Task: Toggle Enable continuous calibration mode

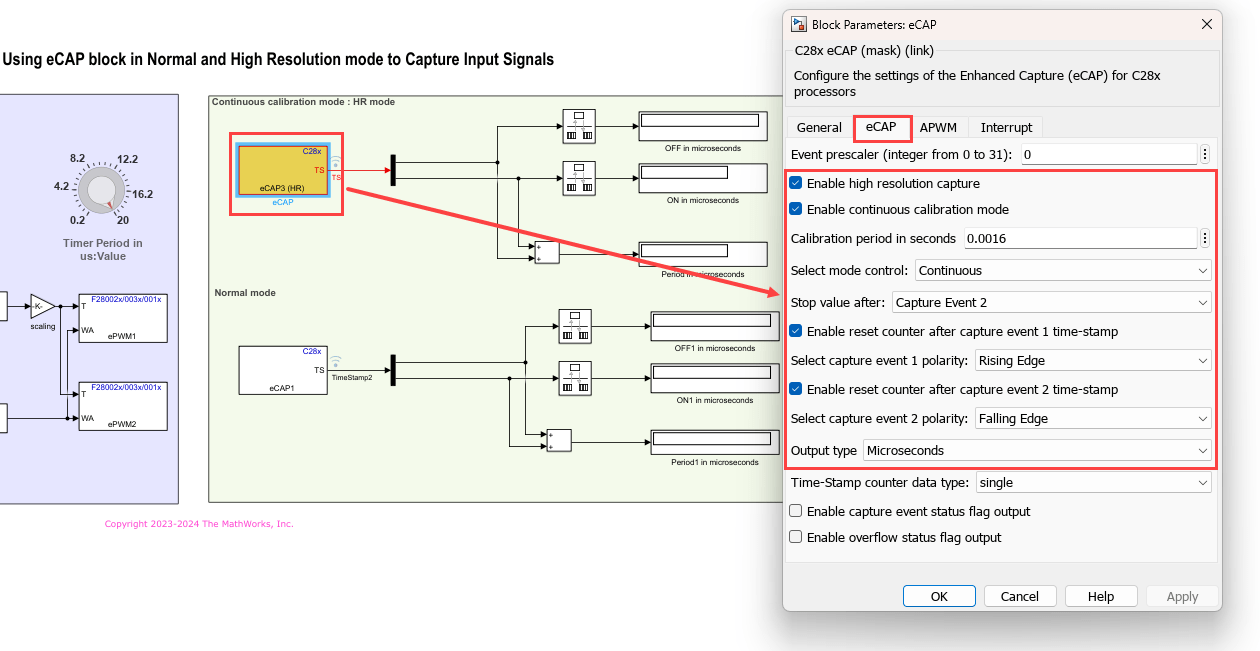Action: (x=796, y=210)
